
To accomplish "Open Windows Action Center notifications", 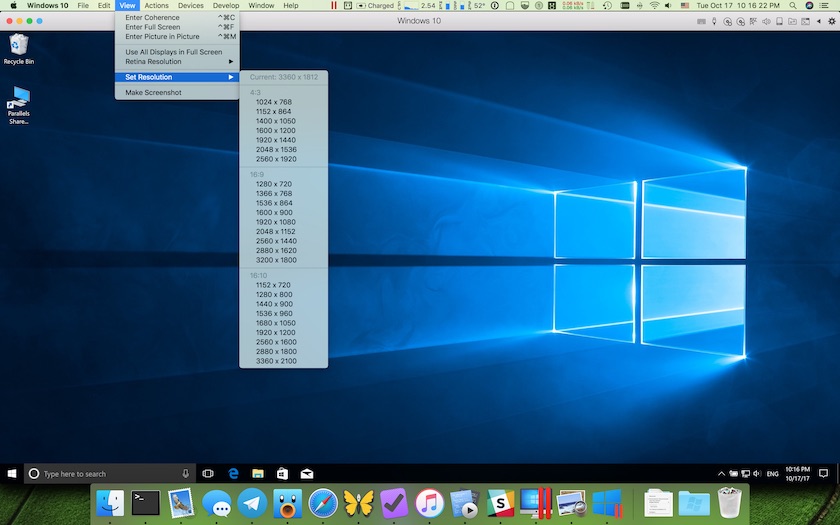I will 824,474.
